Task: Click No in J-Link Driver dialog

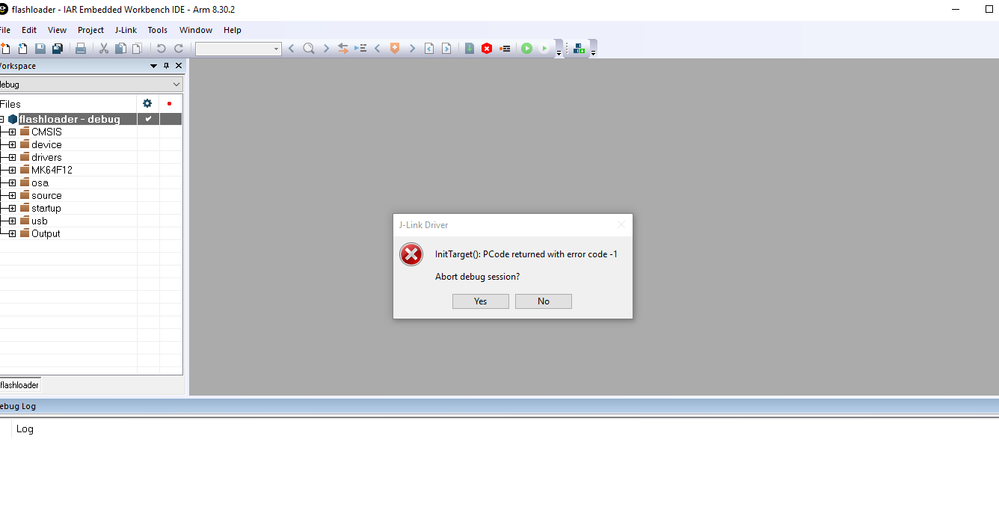Action: 543,301
